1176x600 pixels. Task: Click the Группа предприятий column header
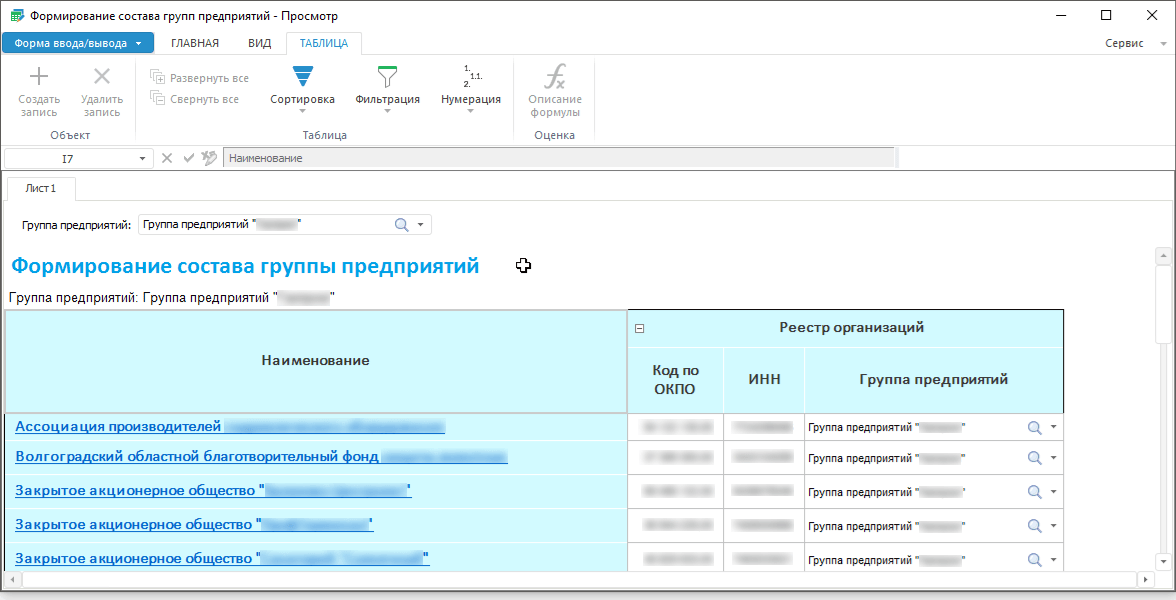pos(934,380)
